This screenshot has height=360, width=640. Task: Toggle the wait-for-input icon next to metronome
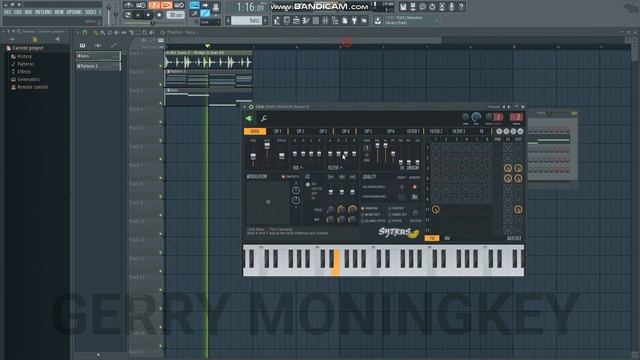pos(141,5)
